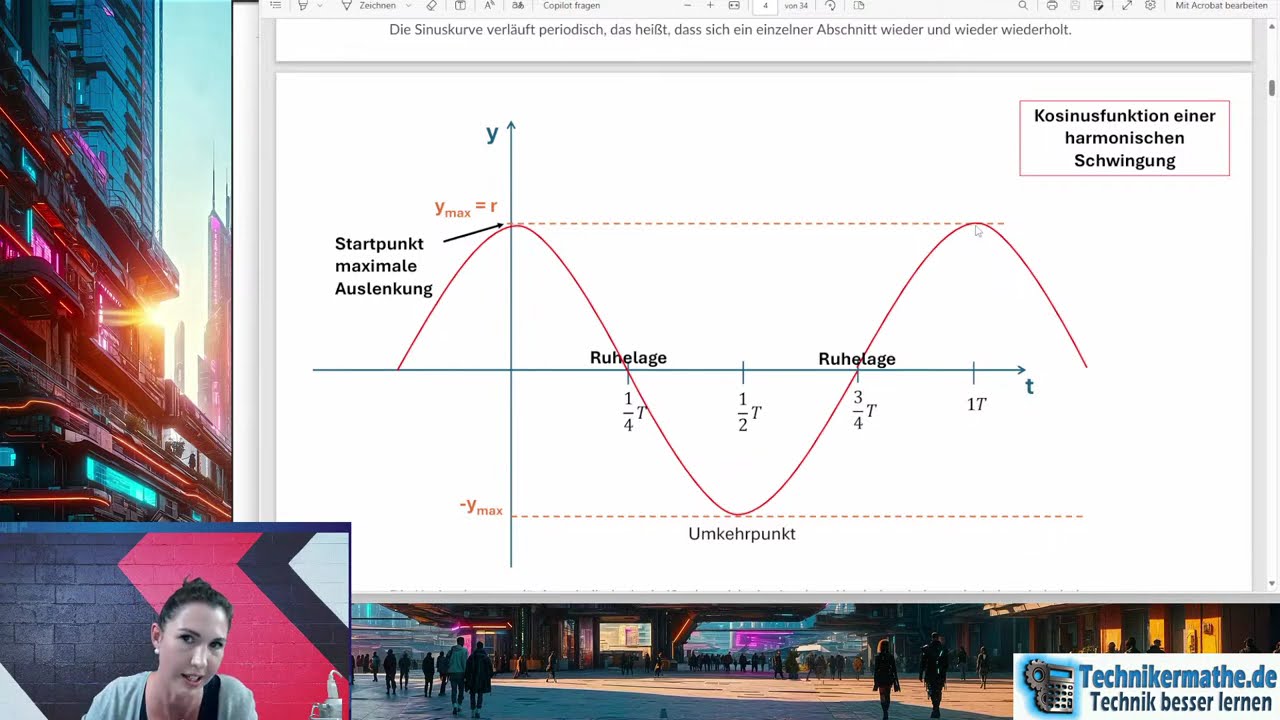Click the save icon
The height and width of the screenshot is (720, 1280).
coord(1075,6)
